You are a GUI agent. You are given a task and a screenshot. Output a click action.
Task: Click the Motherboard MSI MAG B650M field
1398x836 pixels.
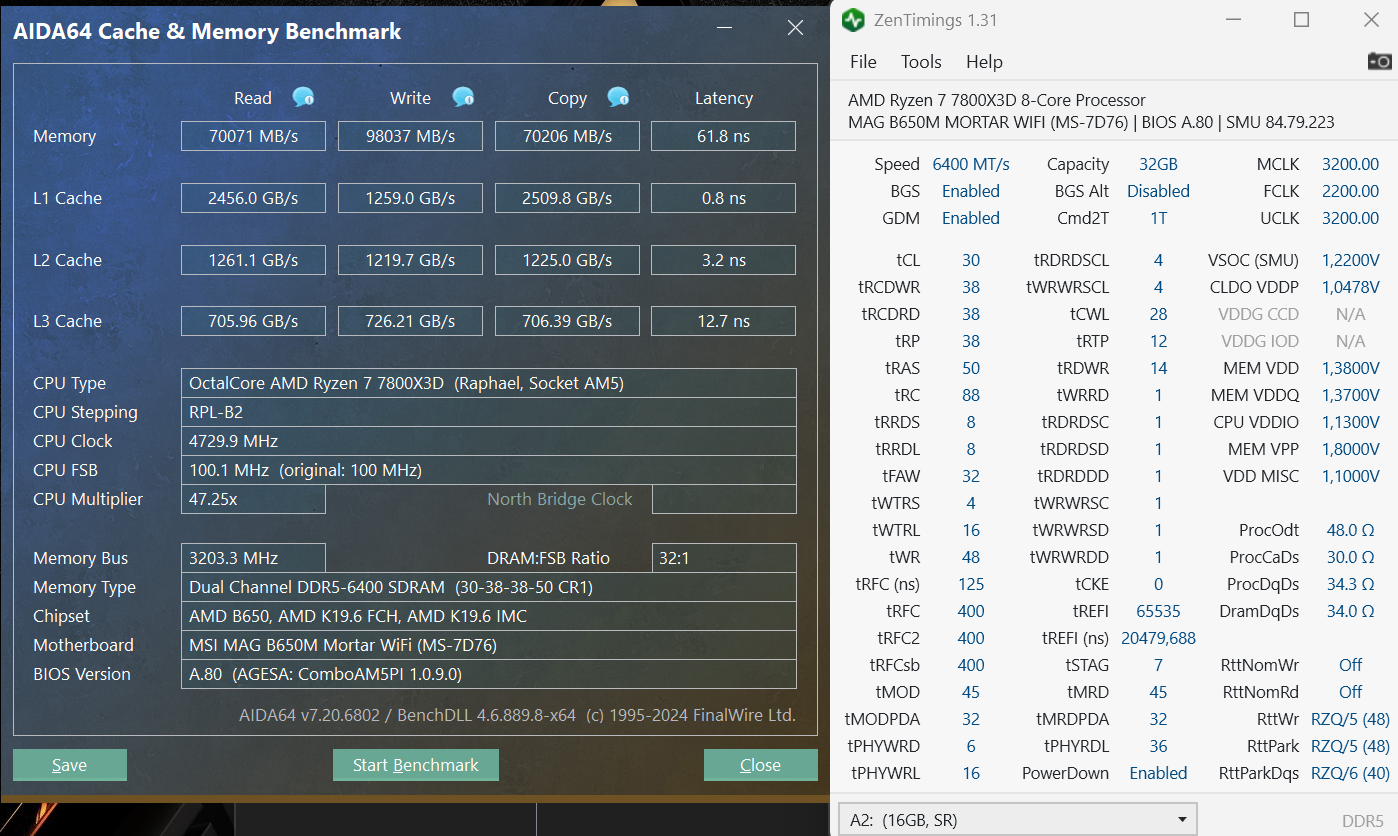(x=489, y=645)
